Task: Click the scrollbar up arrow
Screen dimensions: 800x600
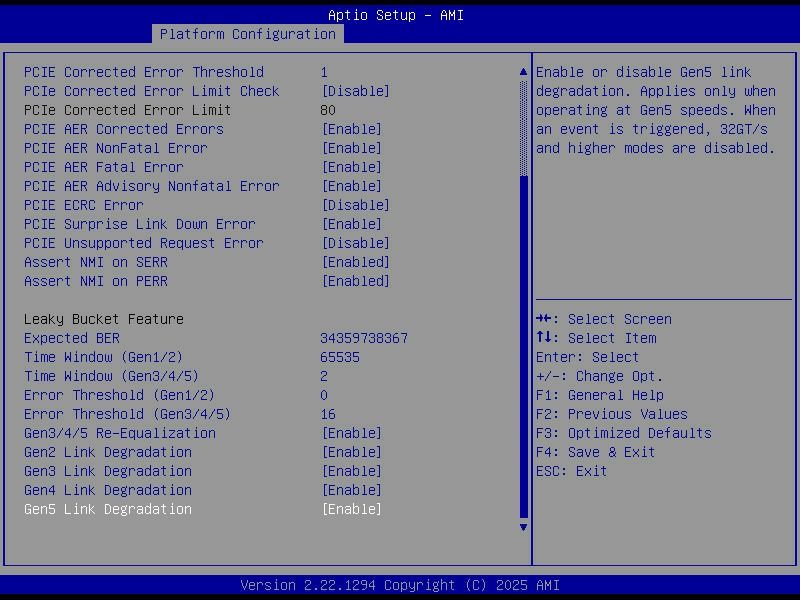Action: [523, 72]
